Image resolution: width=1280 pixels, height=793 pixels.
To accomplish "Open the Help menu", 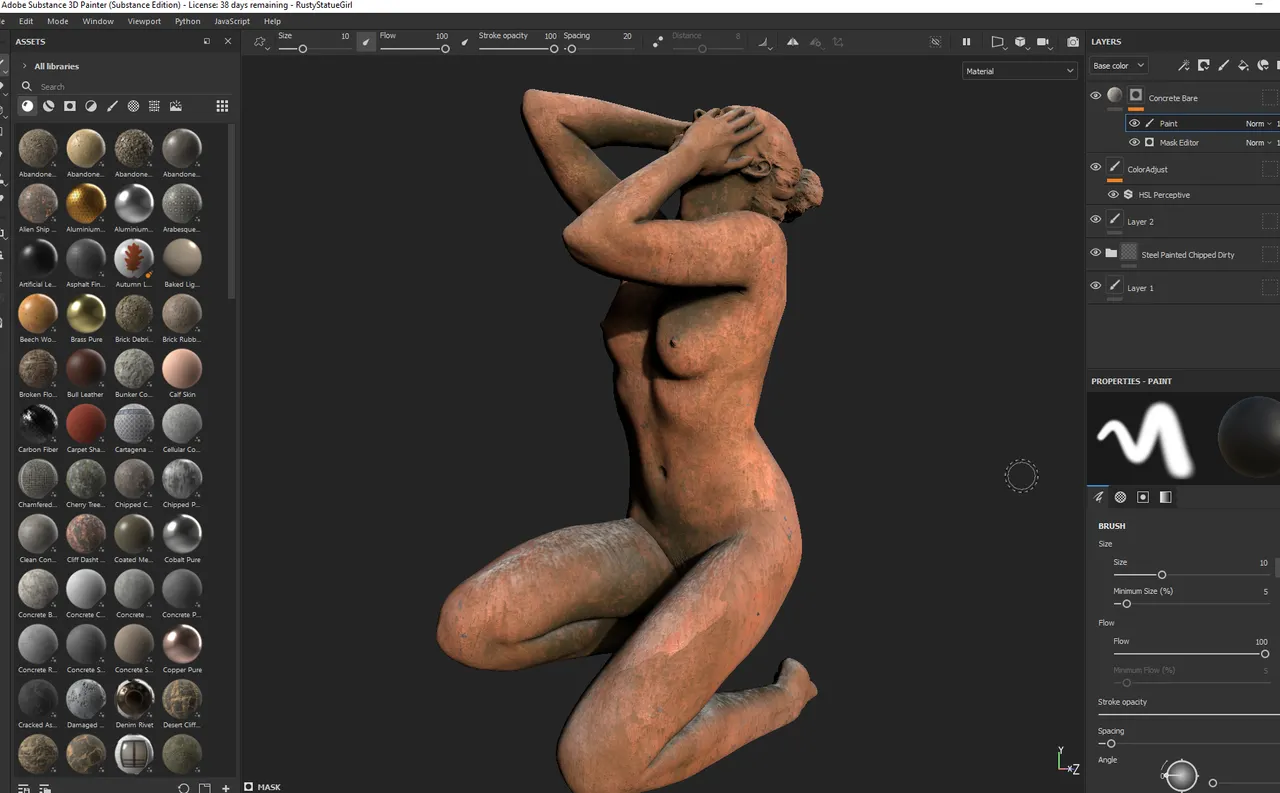I will click(x=272, y=21).
